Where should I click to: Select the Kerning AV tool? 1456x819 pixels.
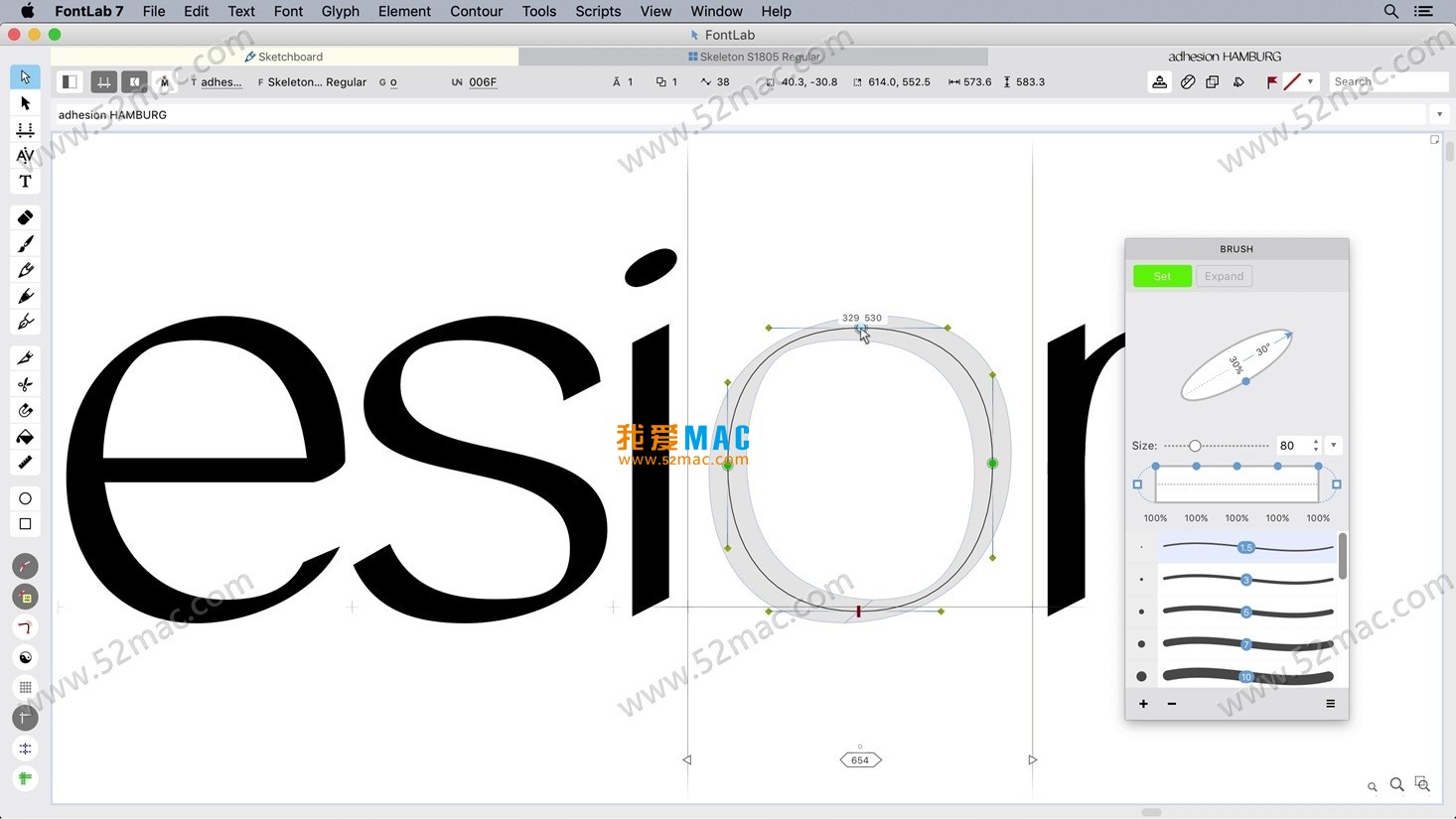25,155
